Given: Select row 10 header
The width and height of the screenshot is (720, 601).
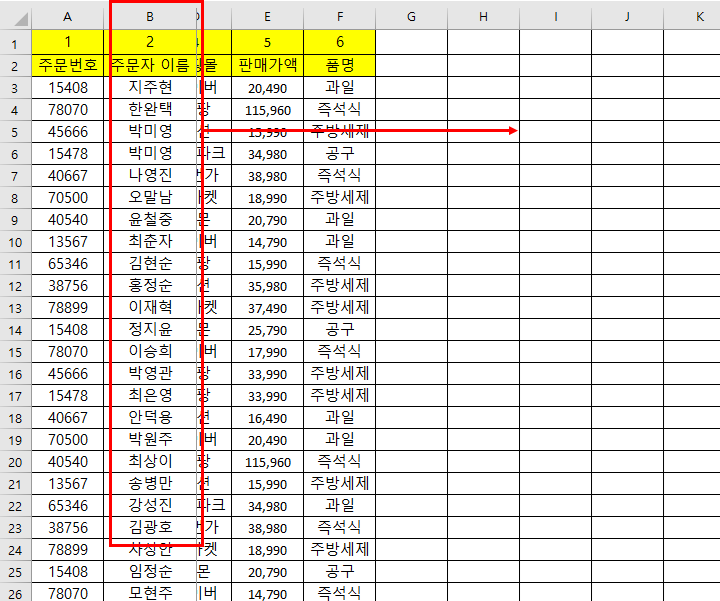Looking at the screenshot, I should click(15, 242).
